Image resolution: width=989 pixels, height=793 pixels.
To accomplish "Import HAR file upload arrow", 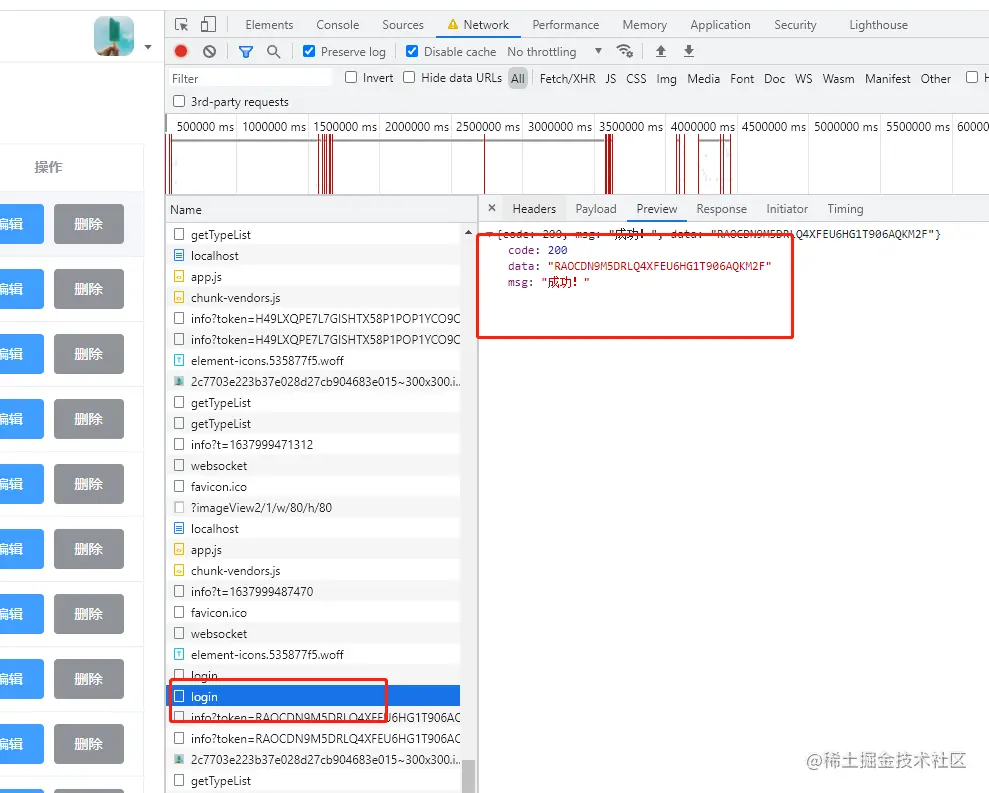I will click(x=660, y=51).
